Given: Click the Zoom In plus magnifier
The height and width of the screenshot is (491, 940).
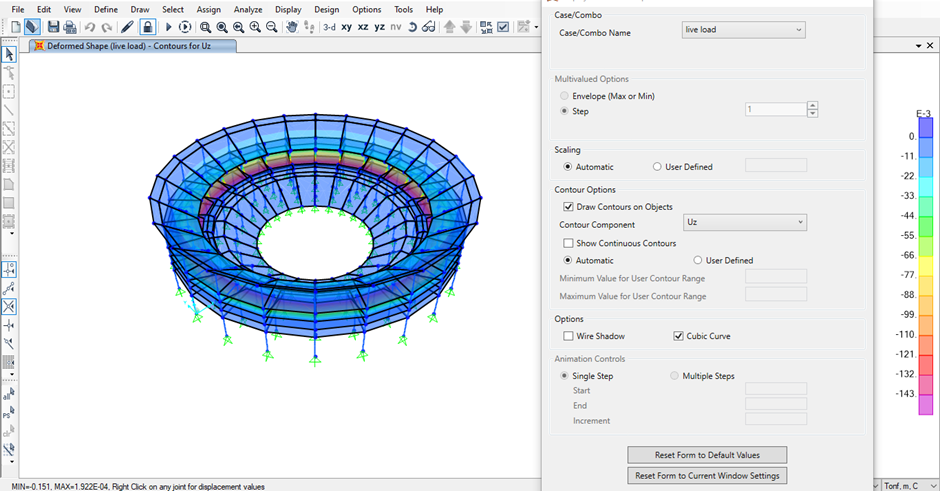Looking at the screenshot, I should 255,27.
